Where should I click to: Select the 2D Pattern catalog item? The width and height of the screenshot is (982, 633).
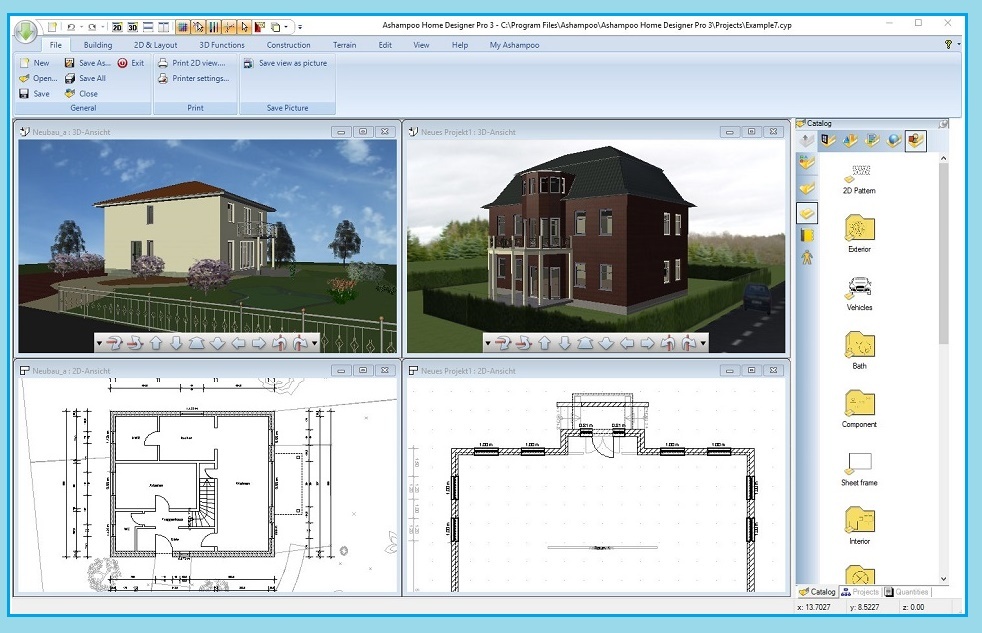coord(858,176)
